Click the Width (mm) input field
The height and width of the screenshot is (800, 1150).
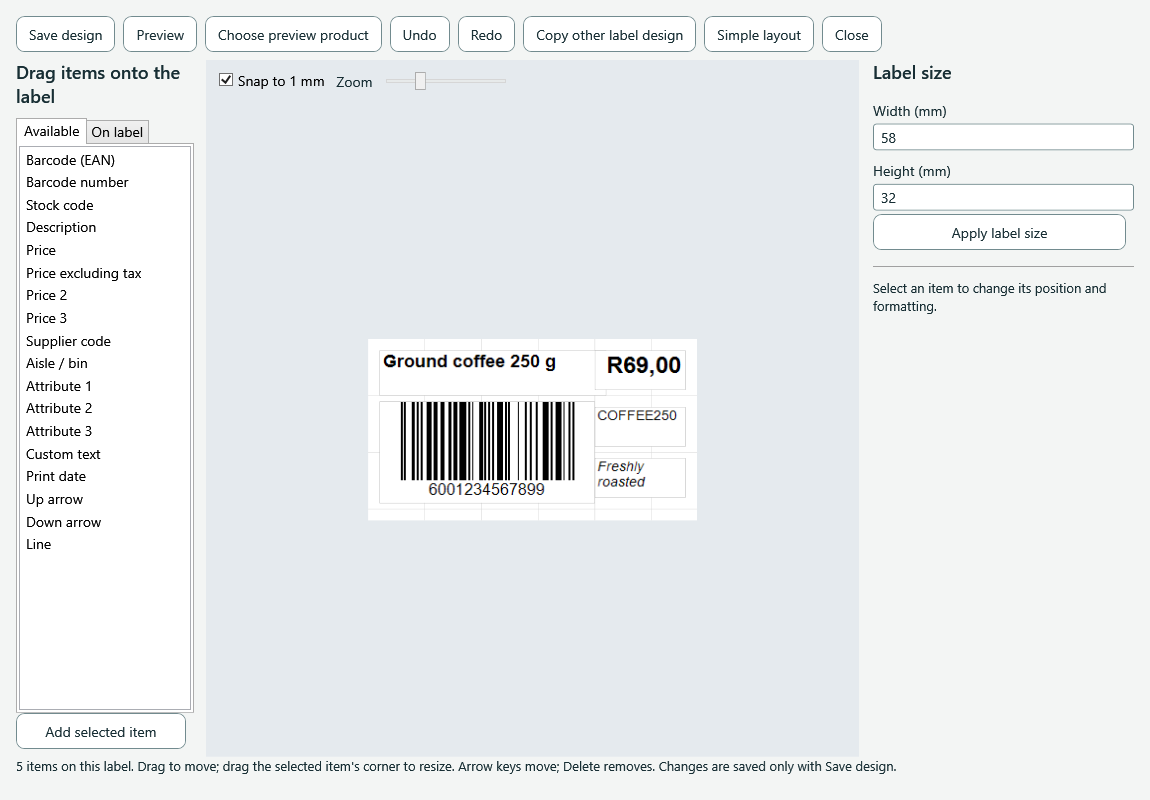1003,137
